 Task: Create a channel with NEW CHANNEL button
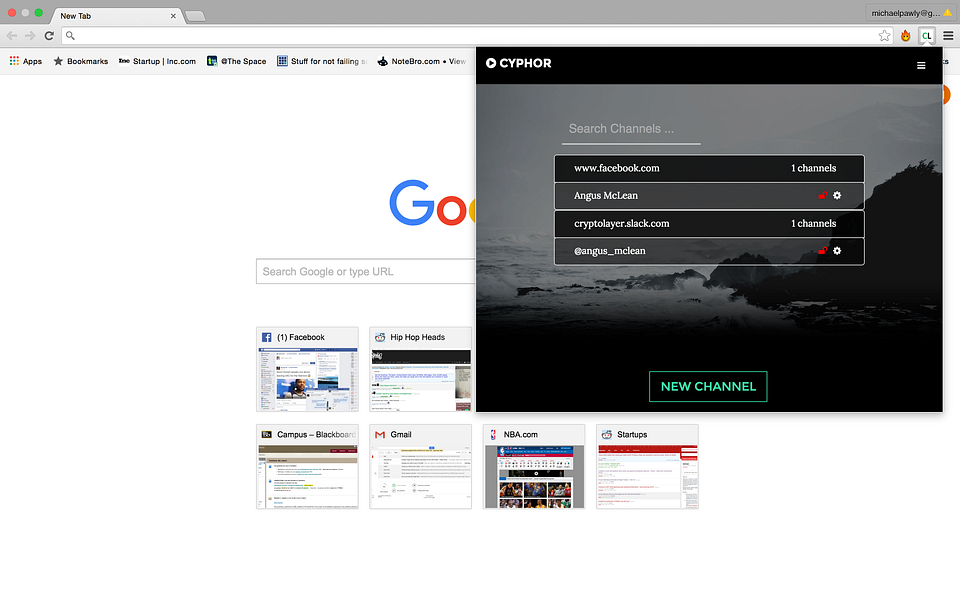tap(708, 386)
